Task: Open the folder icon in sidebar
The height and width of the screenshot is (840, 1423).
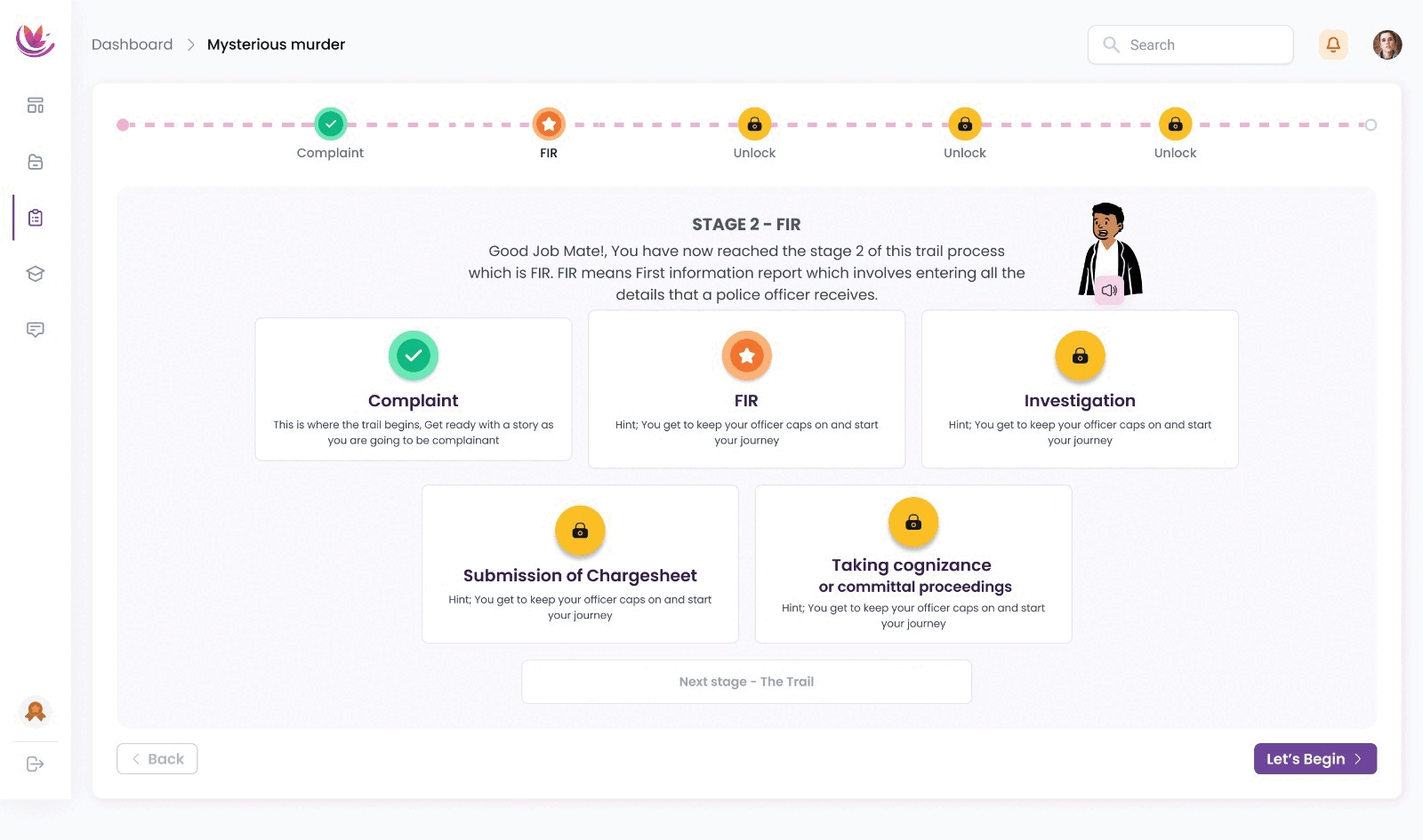Action: tap(36, 162)
